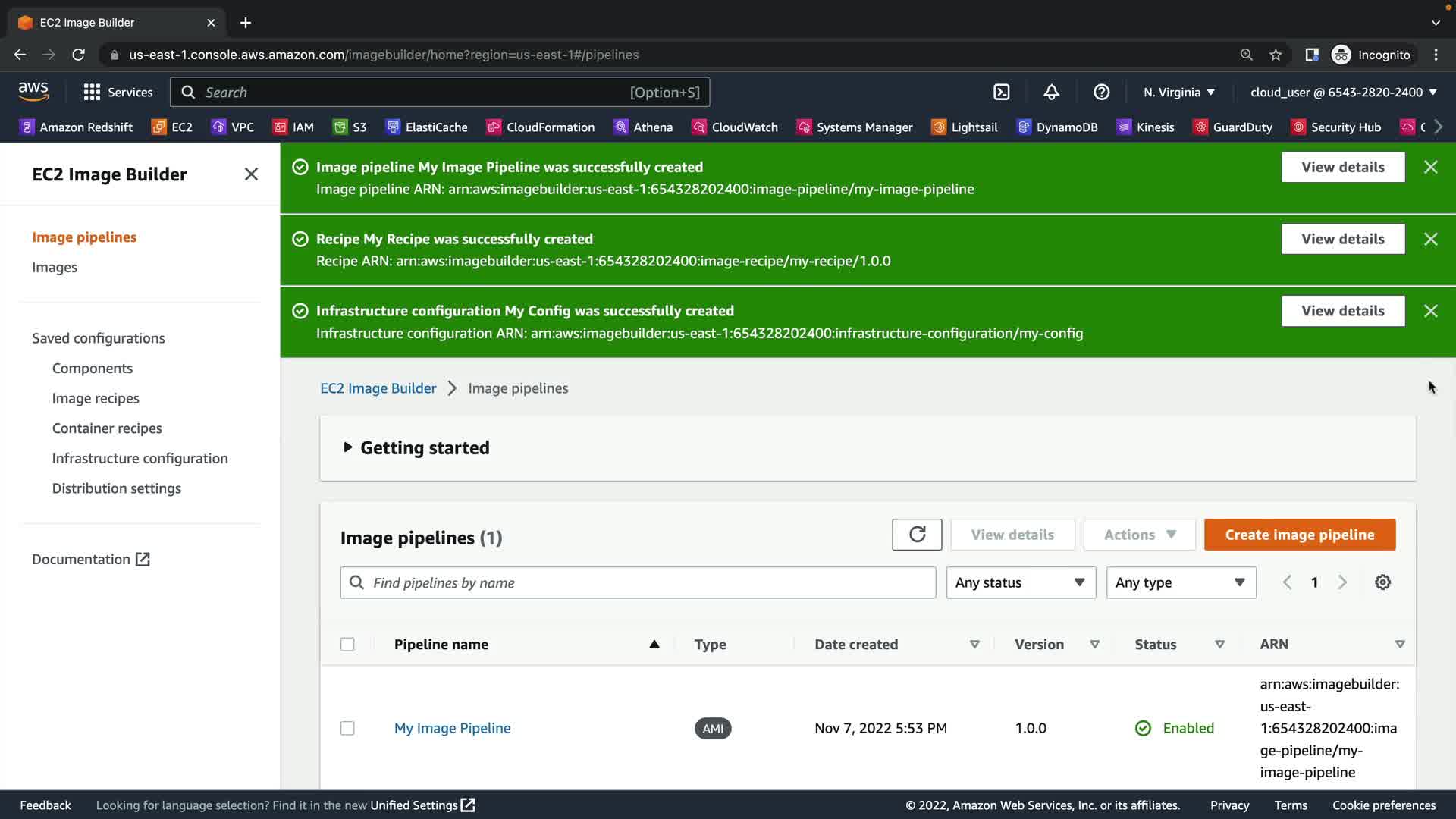Open the notifications bell icon

coord(1051,92)
